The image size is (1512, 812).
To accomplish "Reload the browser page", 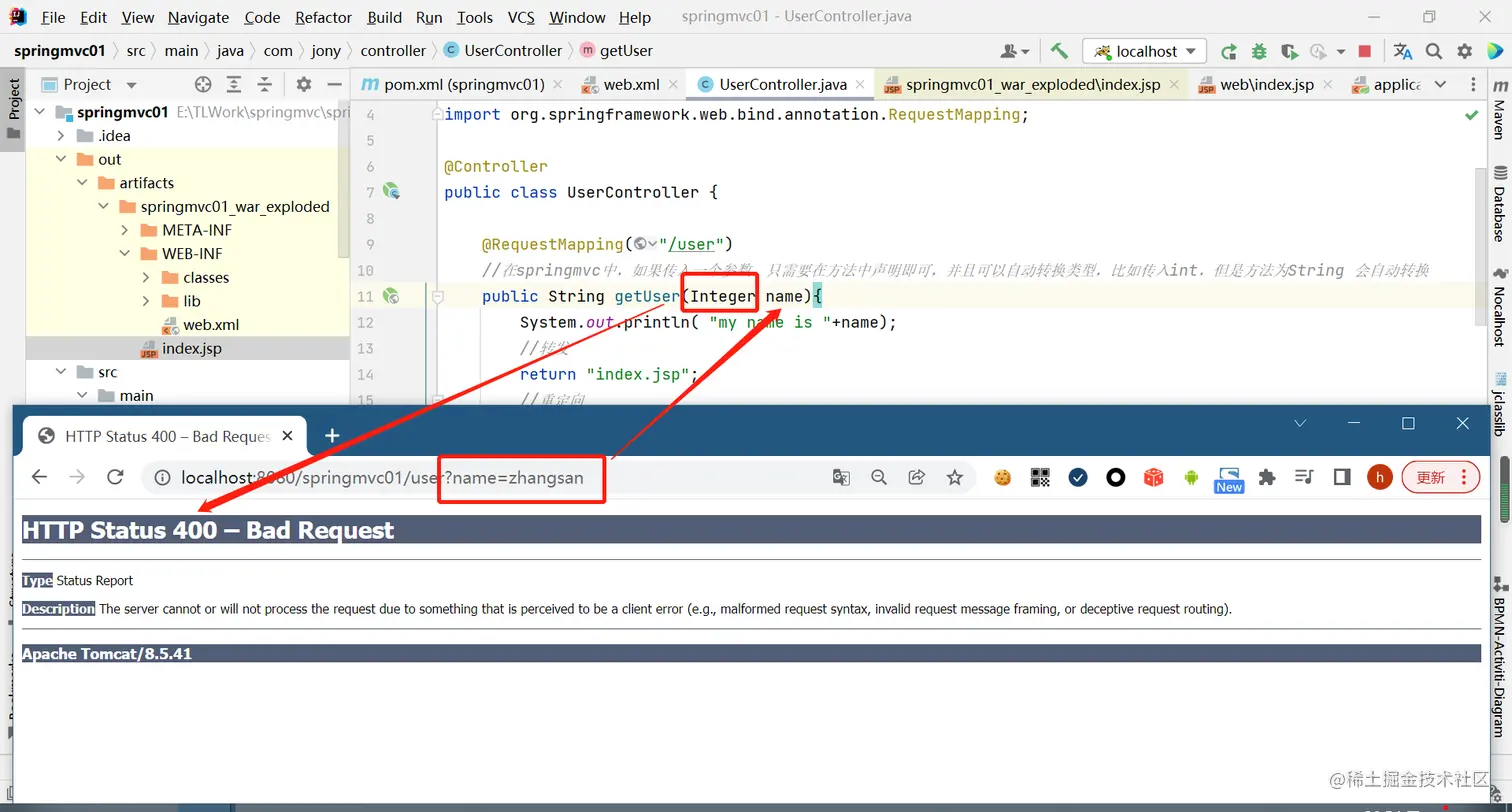I will pyautogui.click(x=115, y=477).
